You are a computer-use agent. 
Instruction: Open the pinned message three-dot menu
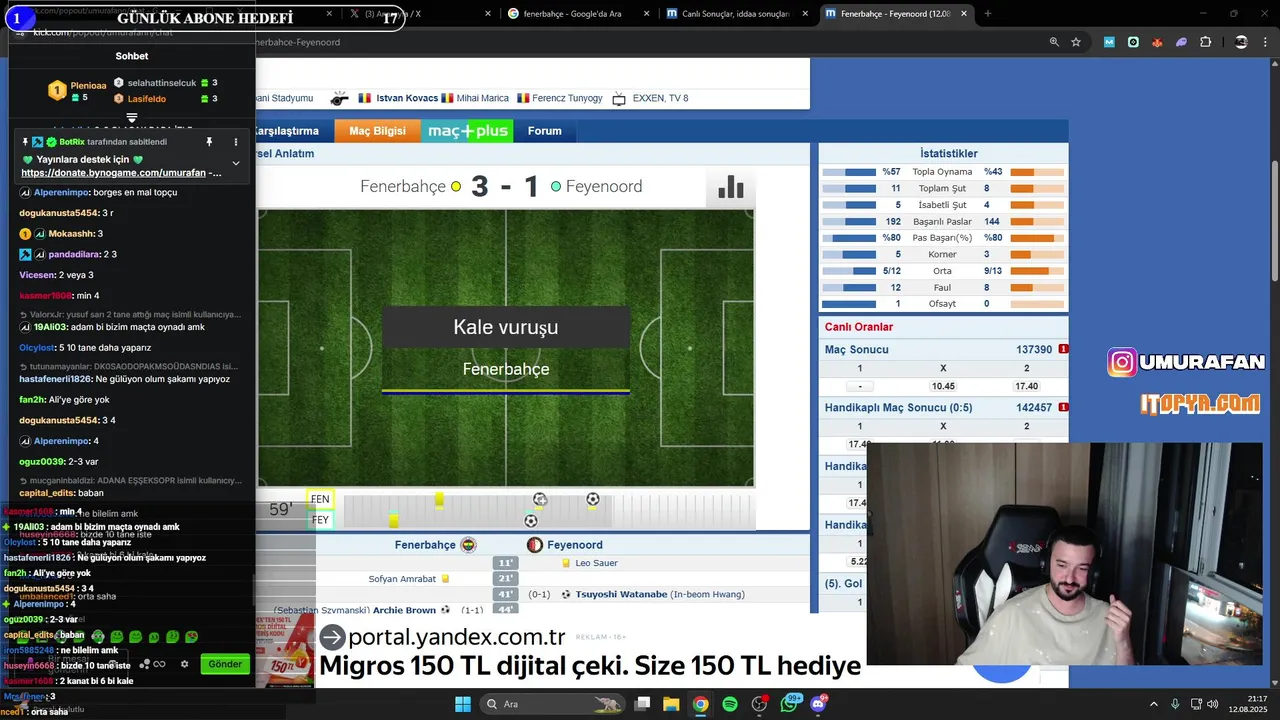click(236, 142)
